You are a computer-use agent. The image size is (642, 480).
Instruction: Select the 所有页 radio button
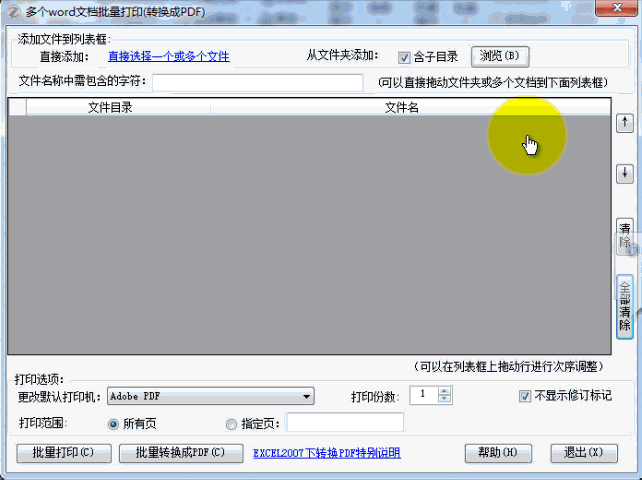[113, 423]
